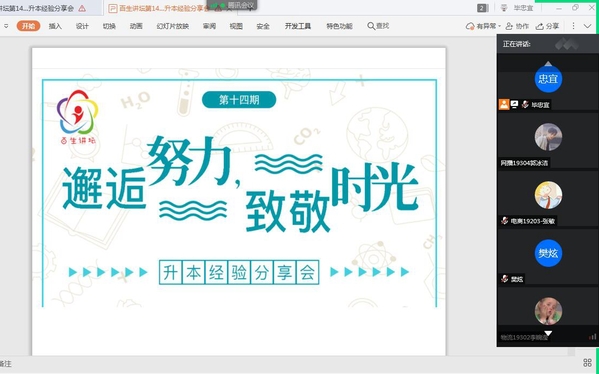
Task: Click the 毕忠宜 account name in title bar
Action: pyautogui.click(x=523, y=8)
